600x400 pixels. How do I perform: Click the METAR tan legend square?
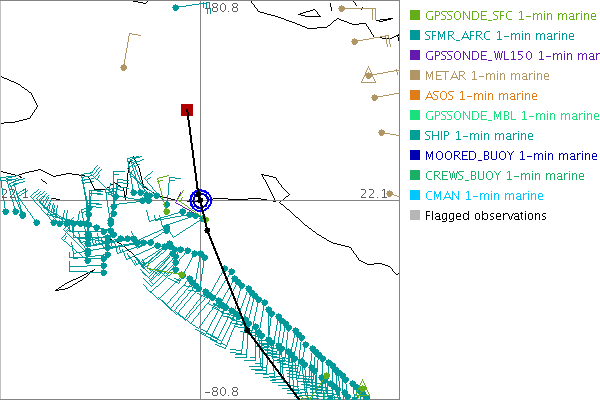click(x=416, y=76)
